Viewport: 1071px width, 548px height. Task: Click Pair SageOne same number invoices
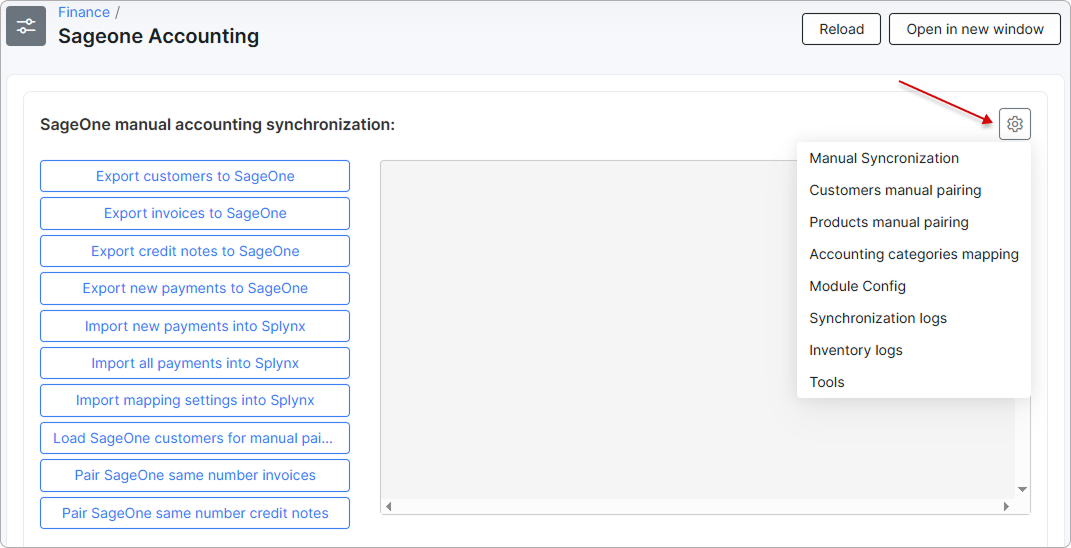195,475
